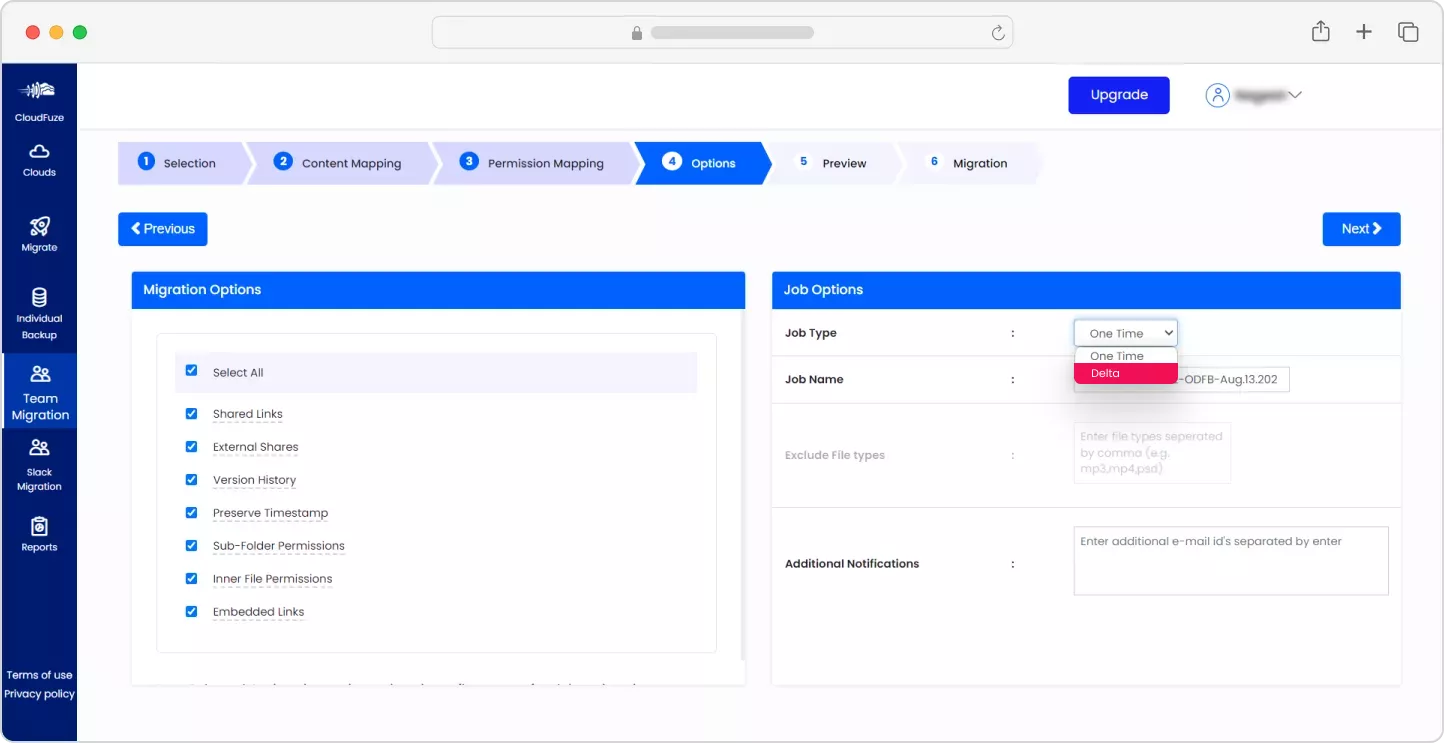Image resolution: width=1444 pixels, height=743 pixels.
Task: Uncheck the Shared Links checkbox
Action: pyautogui.click(x=191, y=412)
